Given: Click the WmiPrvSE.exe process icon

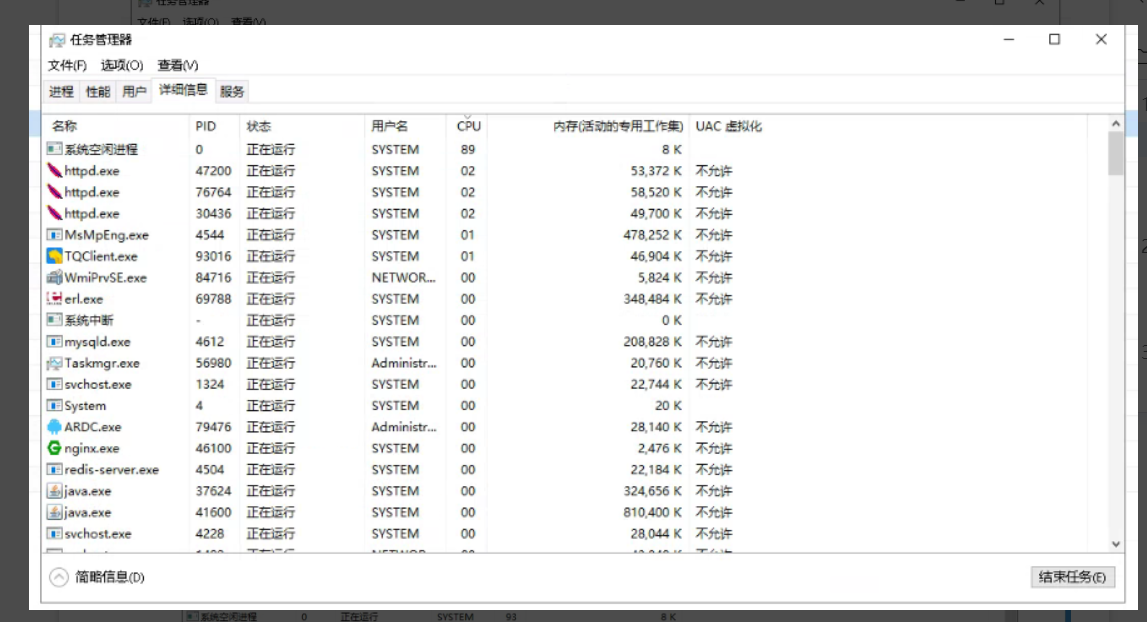Looking at the screenshot, I should 54,277.
